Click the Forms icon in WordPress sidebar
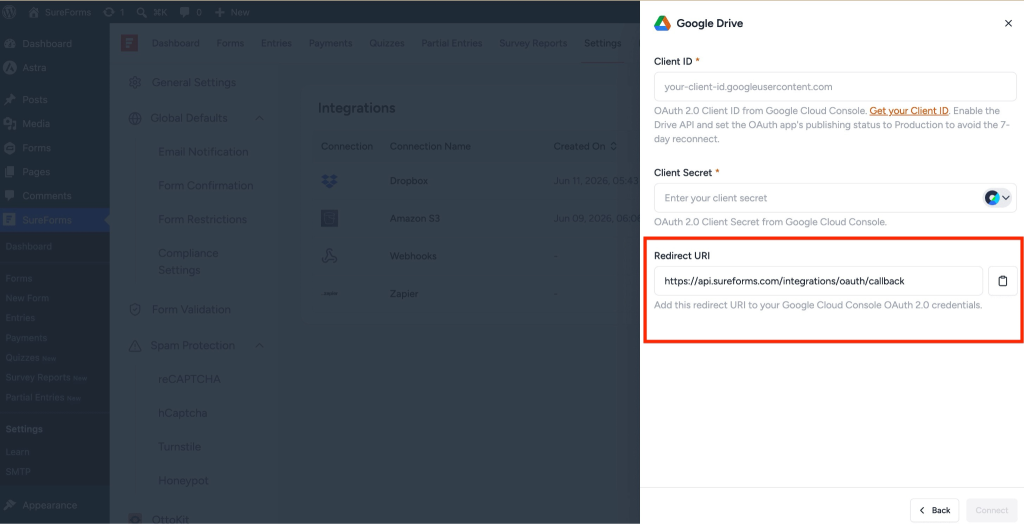This screenshot has height=524, width=1024. coord(10,148)
